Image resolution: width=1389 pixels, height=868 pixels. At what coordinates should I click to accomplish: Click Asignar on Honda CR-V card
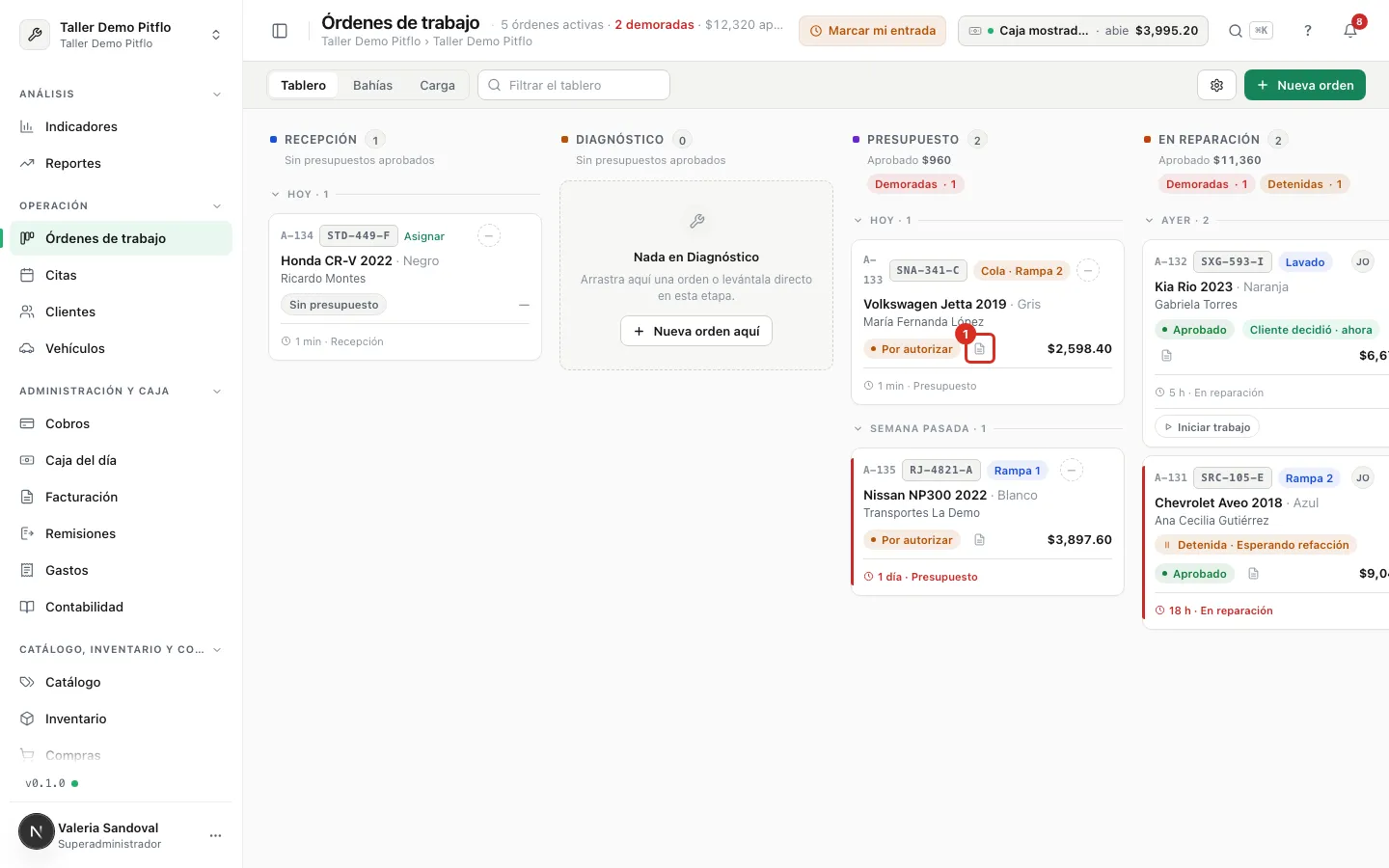pos(424,236)
